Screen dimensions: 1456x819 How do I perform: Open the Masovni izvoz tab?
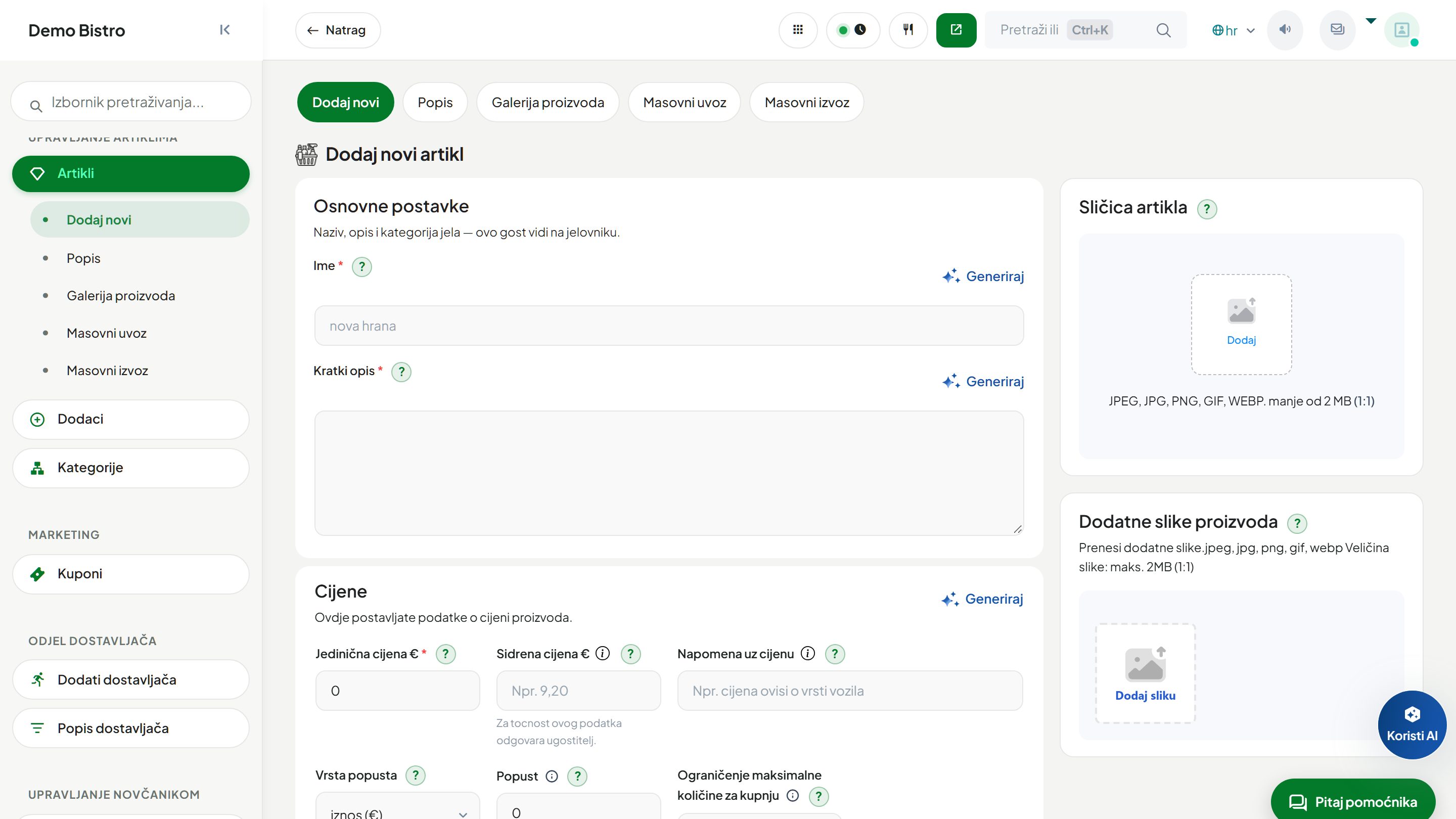[806, 102]
